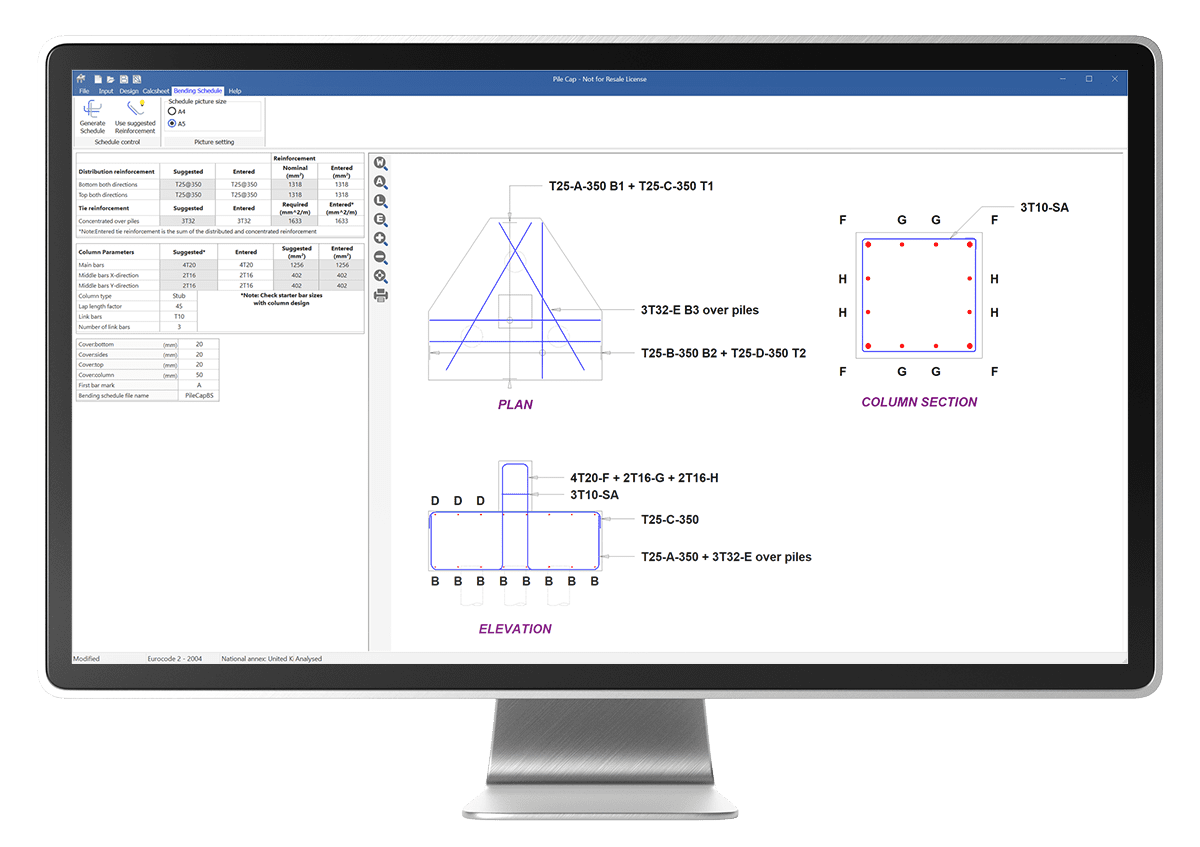Click the zoom last (L) magnifier
The image size is (1200, 847).
point(380,201)
